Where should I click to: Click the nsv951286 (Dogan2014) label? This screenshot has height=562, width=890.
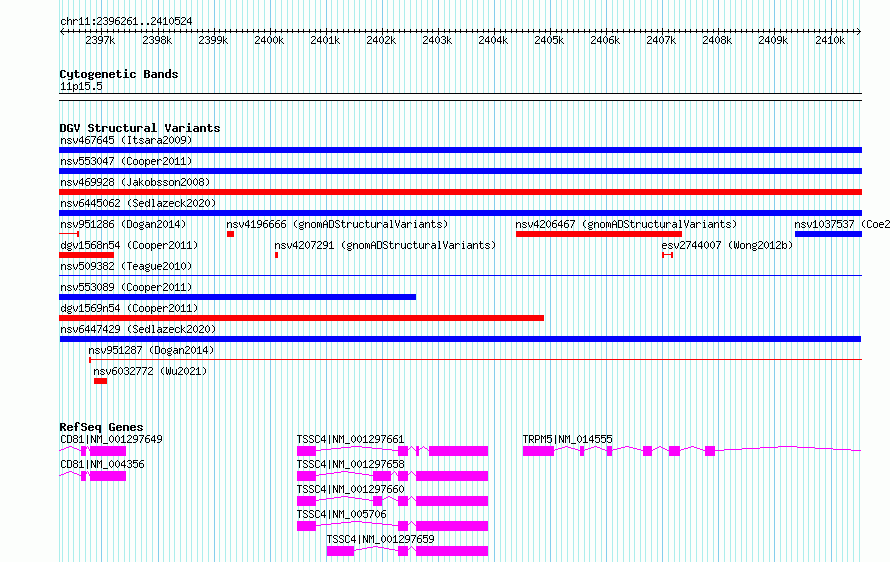tap(123, 224)
